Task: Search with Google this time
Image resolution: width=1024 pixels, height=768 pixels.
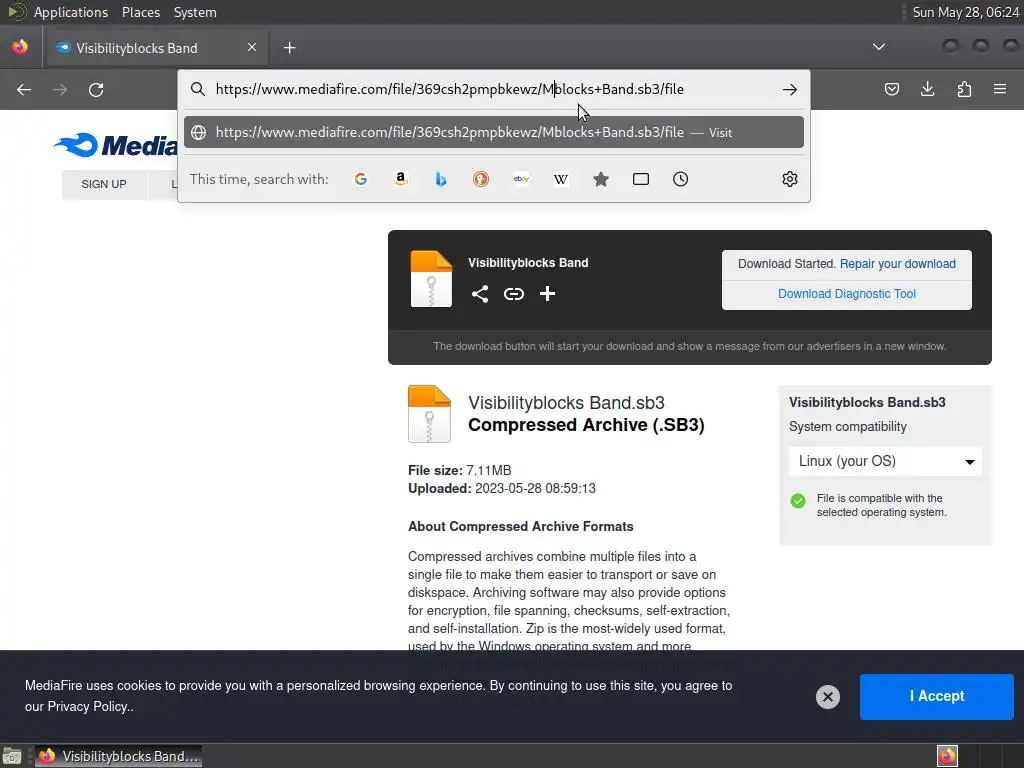Action: click(x=360, y=179)
